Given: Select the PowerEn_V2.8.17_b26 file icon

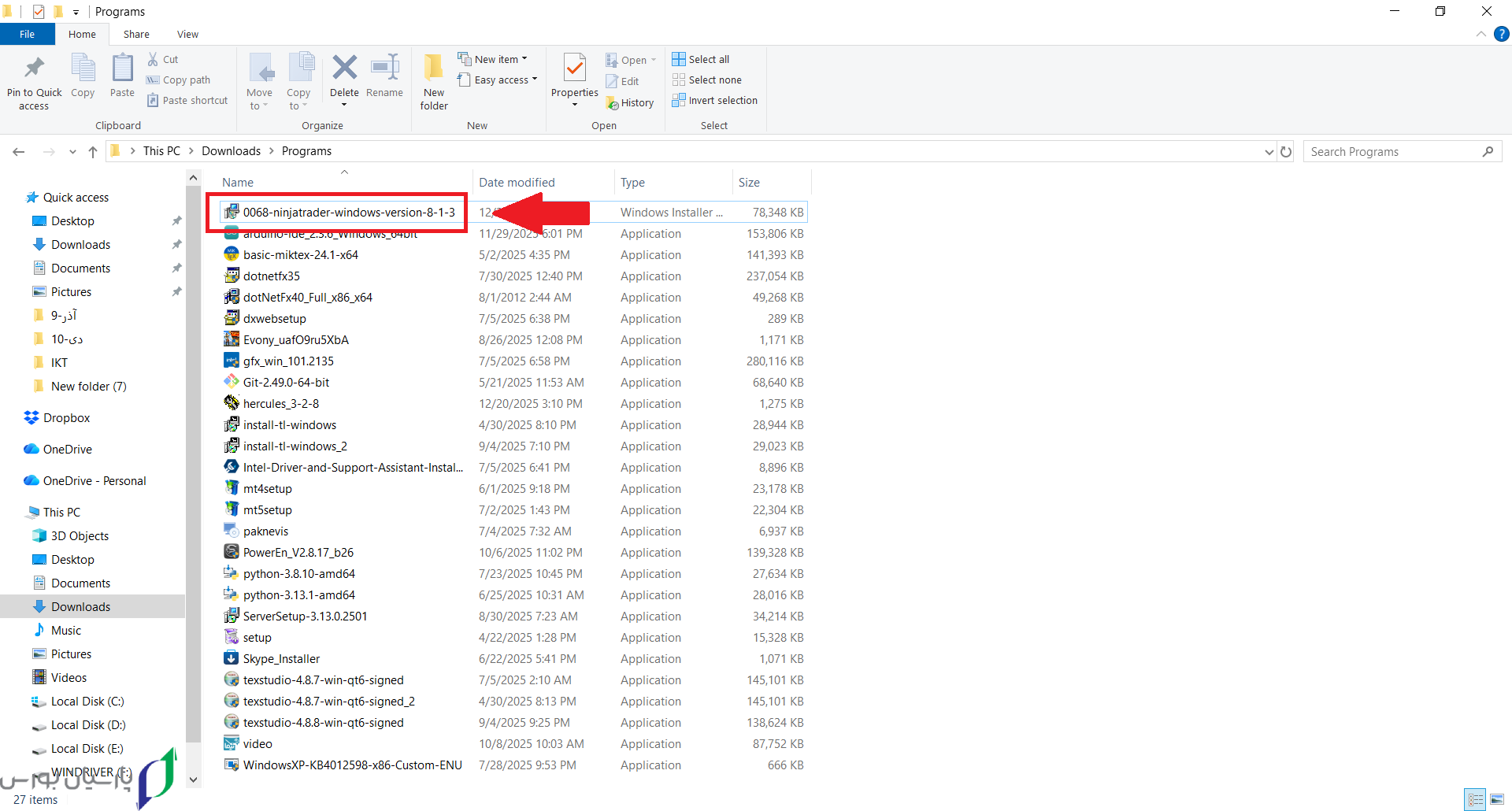Looking at the screenshot, I should coord(231,551).
